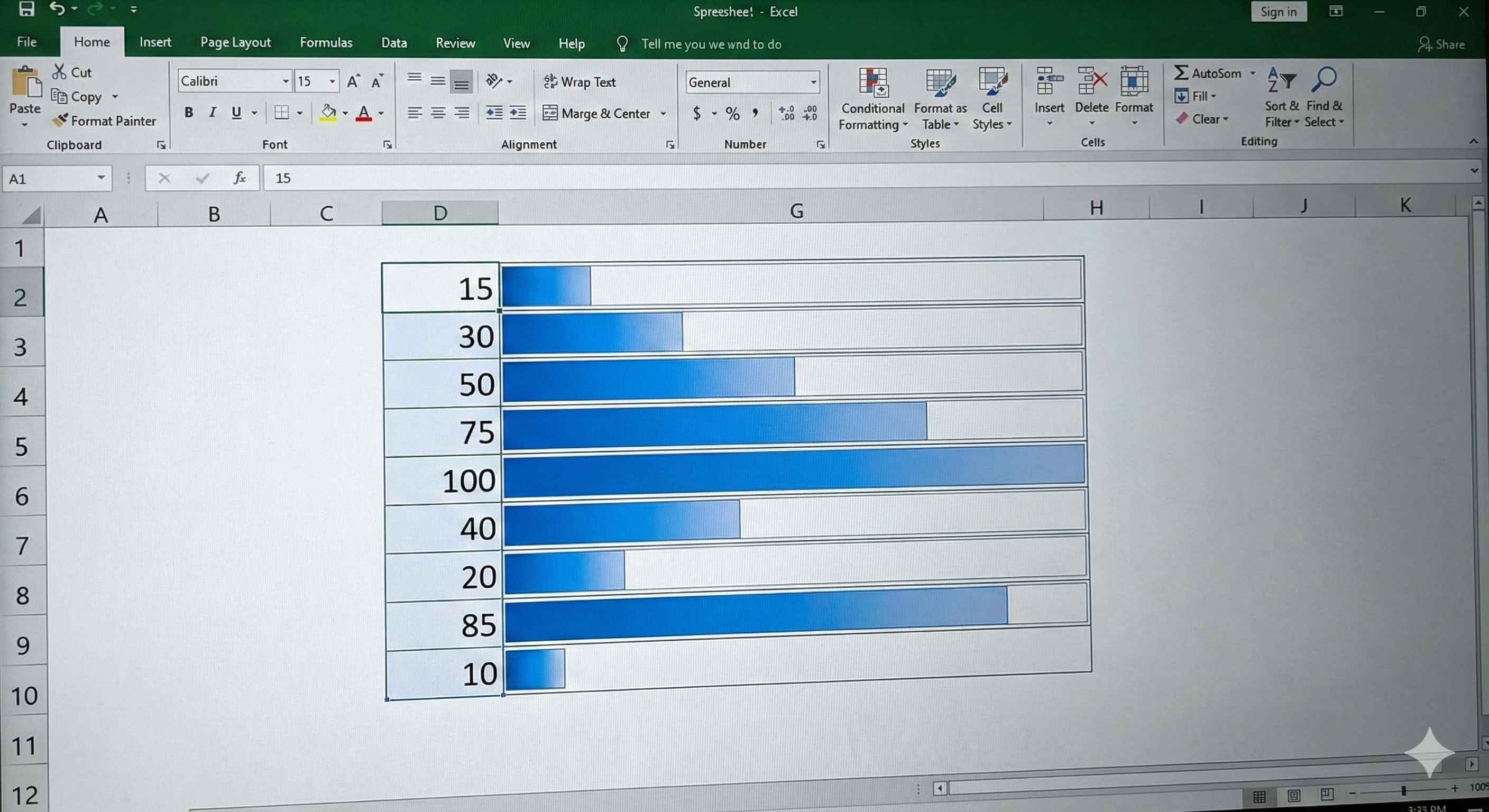Image resolution: width=1489 pixels, height=812 pixels.
Task: Click the Insert Function fx icon
Action: point(240,178)
